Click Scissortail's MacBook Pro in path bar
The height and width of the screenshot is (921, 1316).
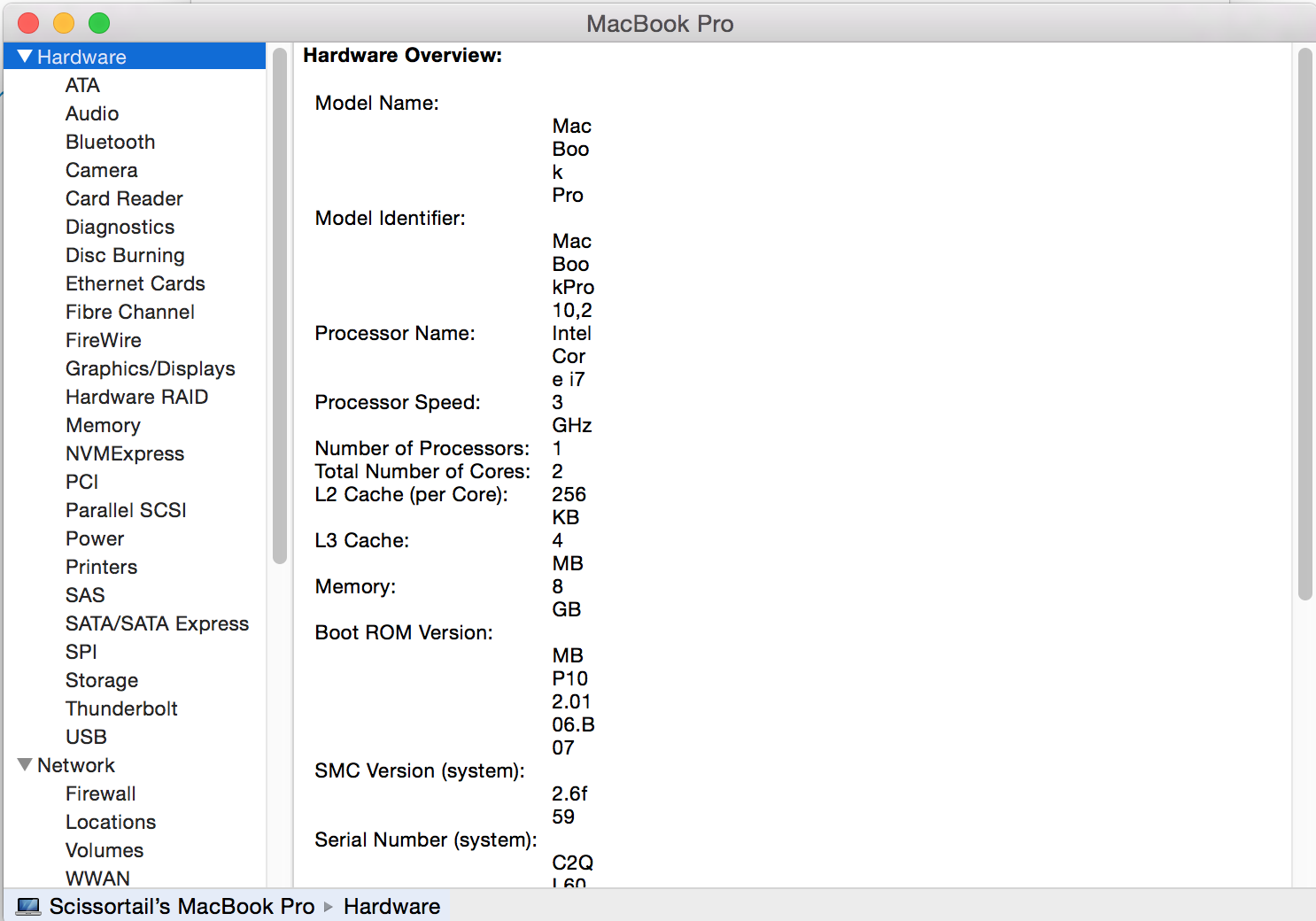pyautogui.click(x=182, y=907)
